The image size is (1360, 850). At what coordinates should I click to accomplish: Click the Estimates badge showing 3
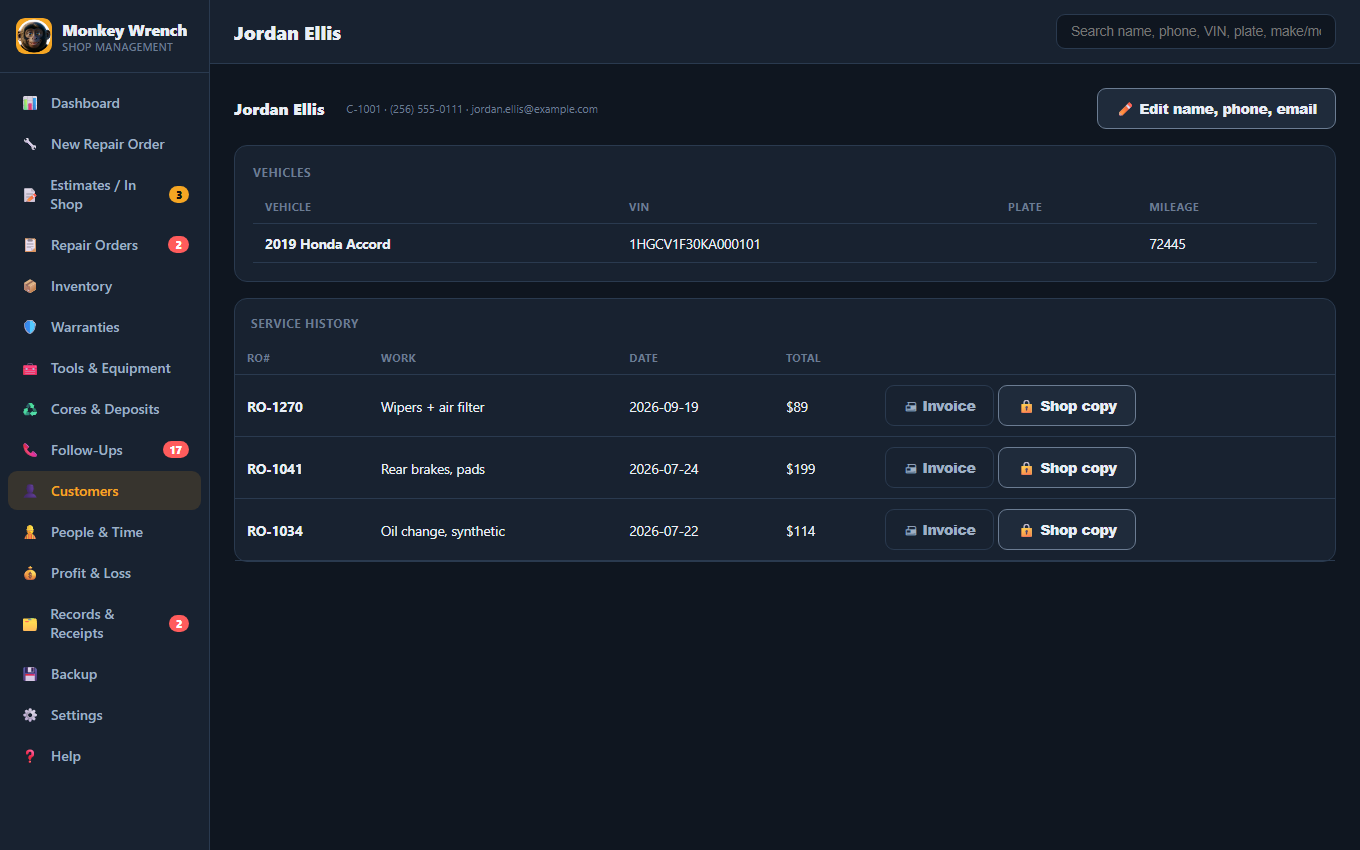(179, 195)
